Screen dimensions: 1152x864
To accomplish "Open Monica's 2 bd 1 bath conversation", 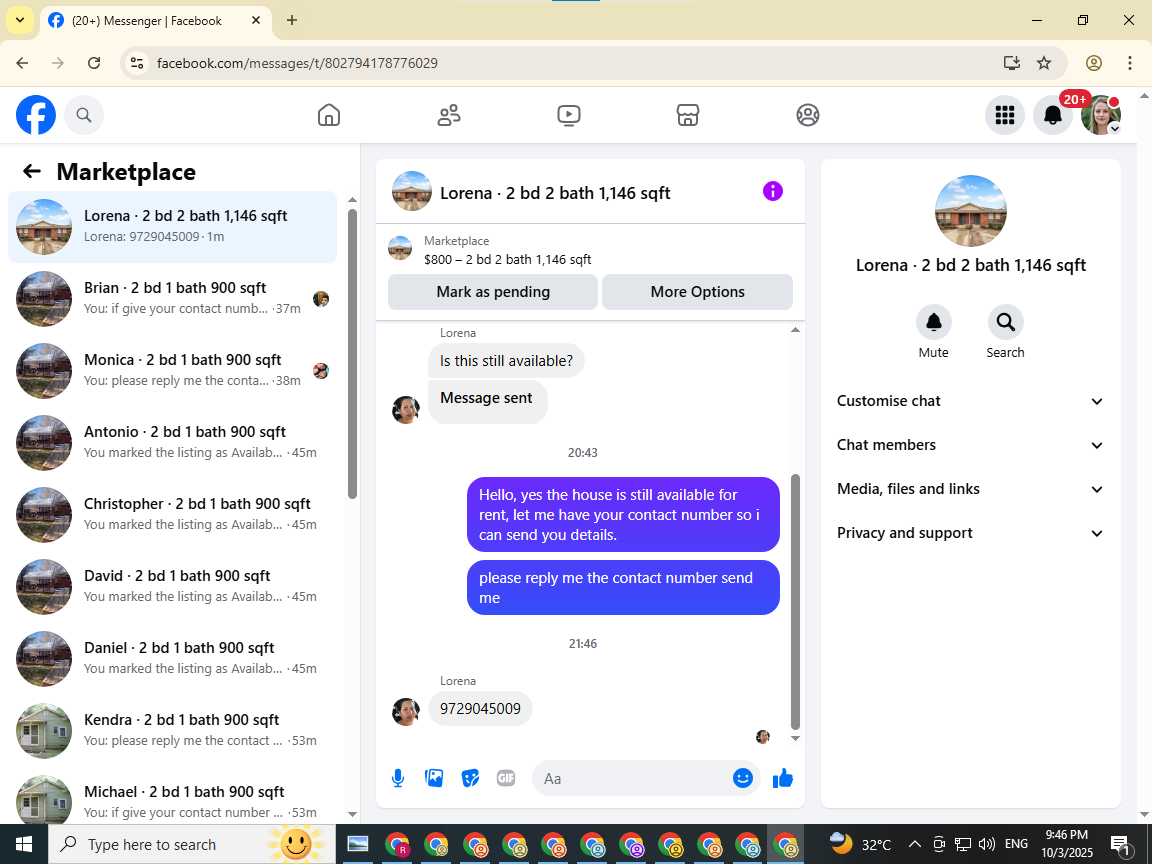I will coord(173,370).
